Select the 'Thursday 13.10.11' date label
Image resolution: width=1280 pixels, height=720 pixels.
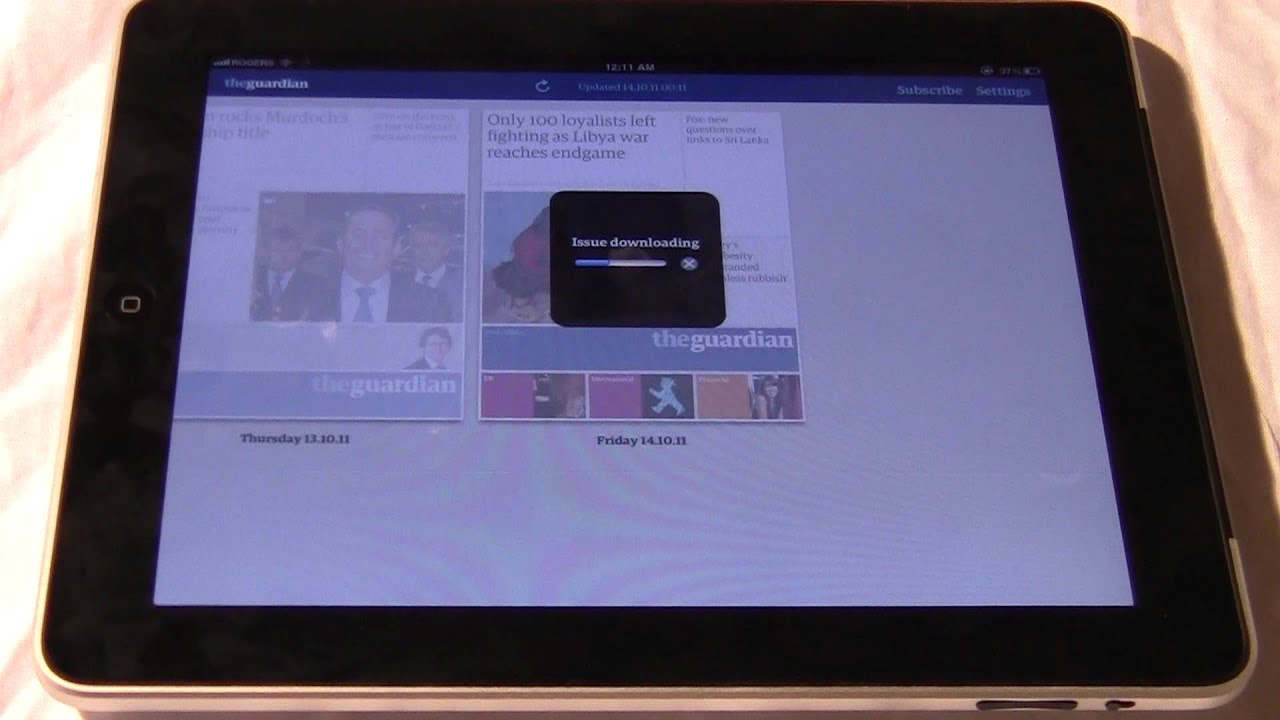coord(295,438)
